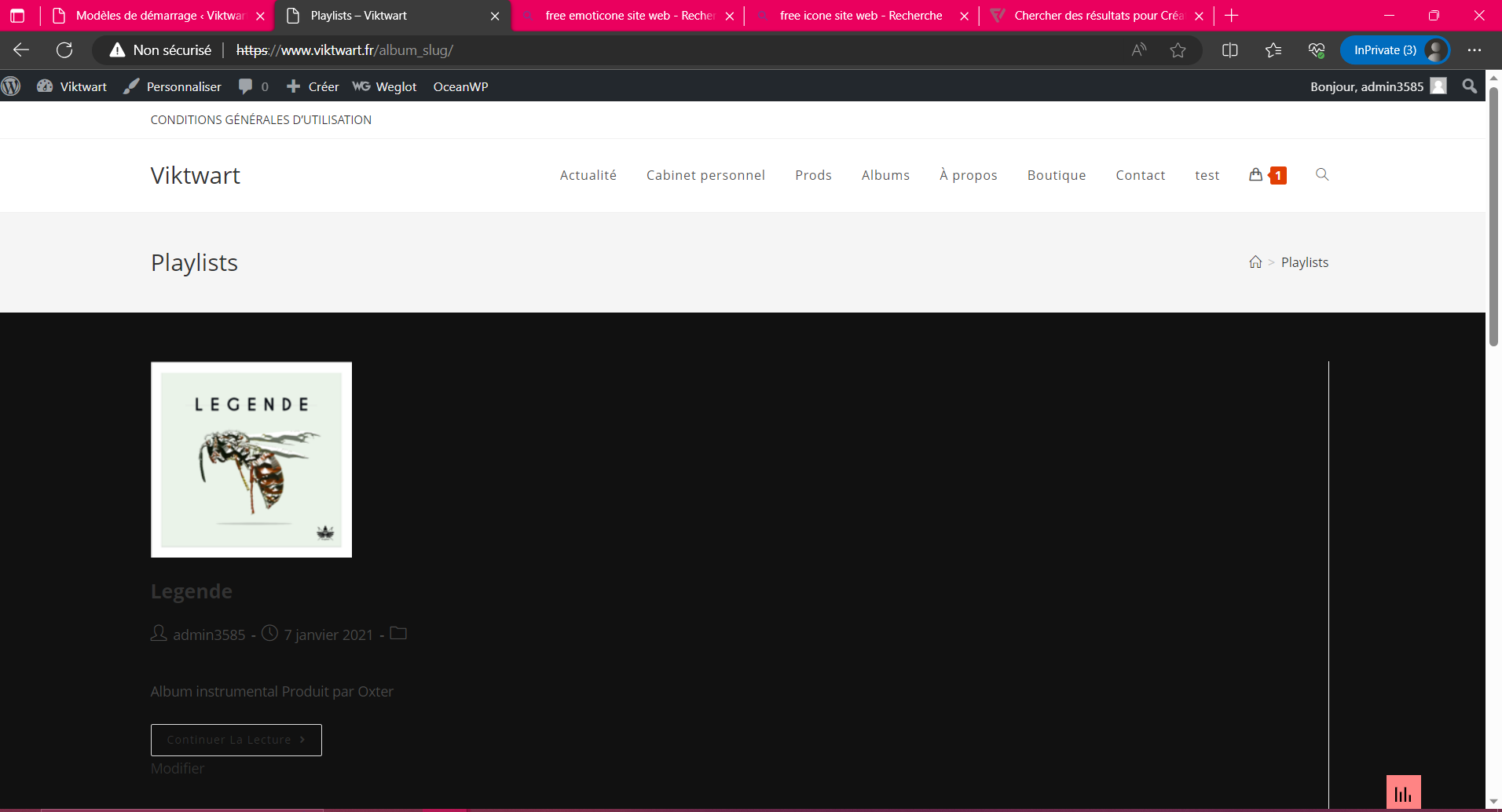Screen dimensions: 1502x812
Task: Click '7 janvier 2021' date text
Action: point(328,635)
